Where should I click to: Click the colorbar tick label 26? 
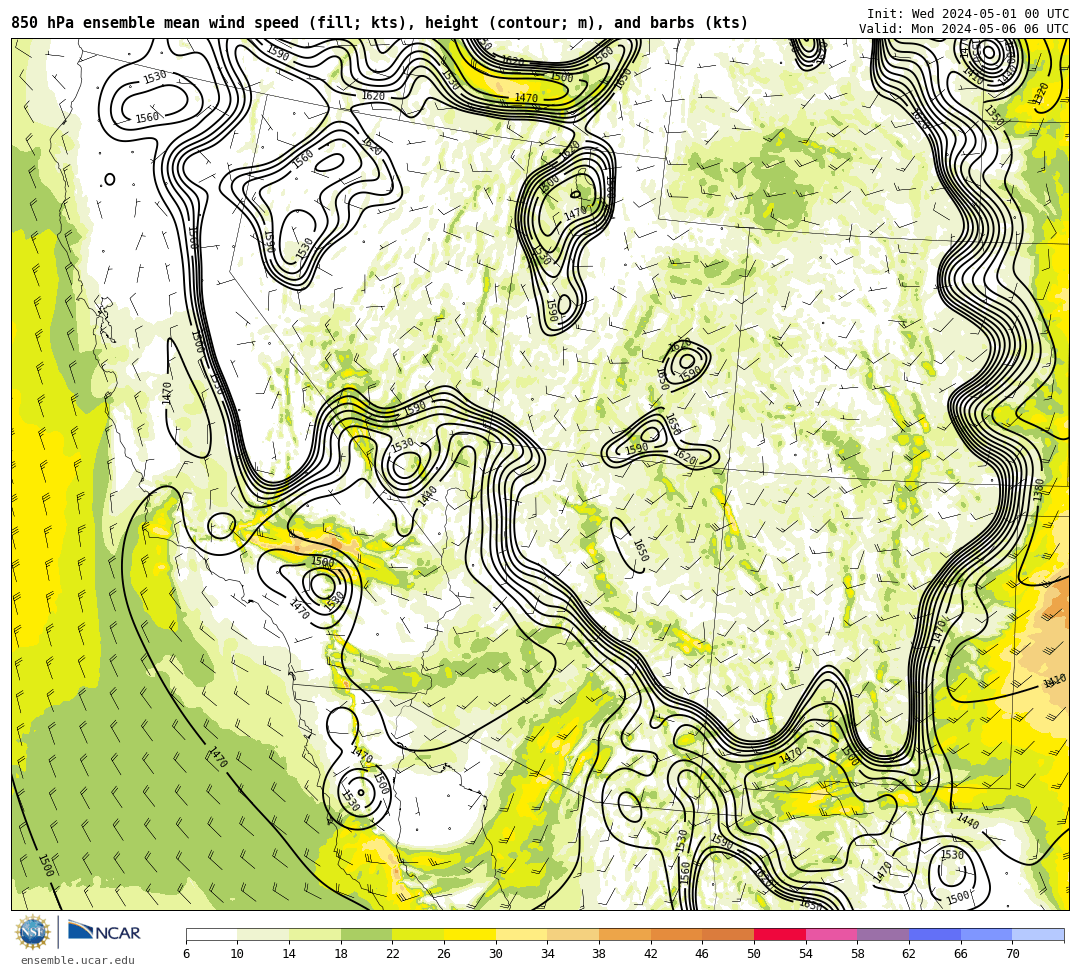coord(444,954)
